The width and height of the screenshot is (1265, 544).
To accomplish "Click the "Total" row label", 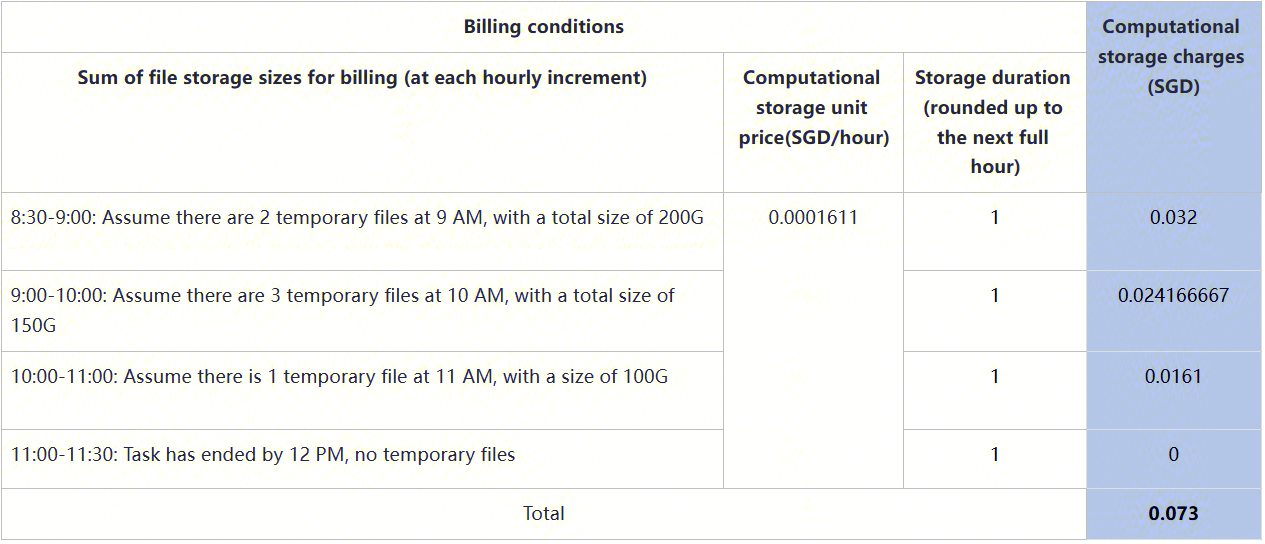I will [543, 514].
